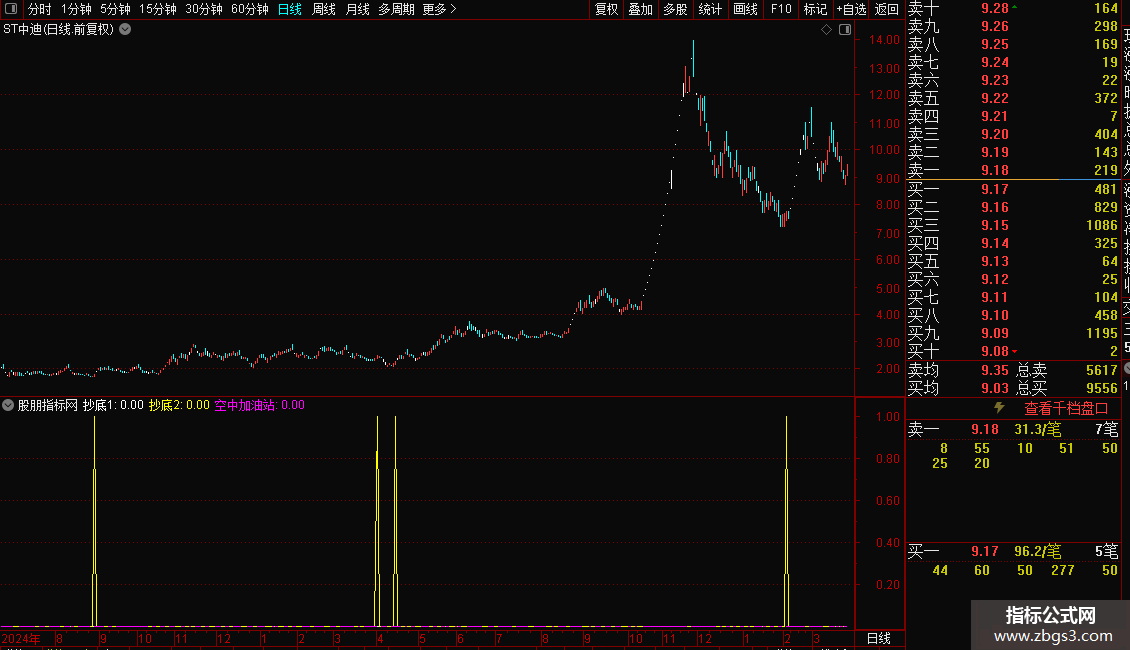Select the 15分钟 period tab
The height and width of the screenshot is (650, 1130).
coord(158,9)
